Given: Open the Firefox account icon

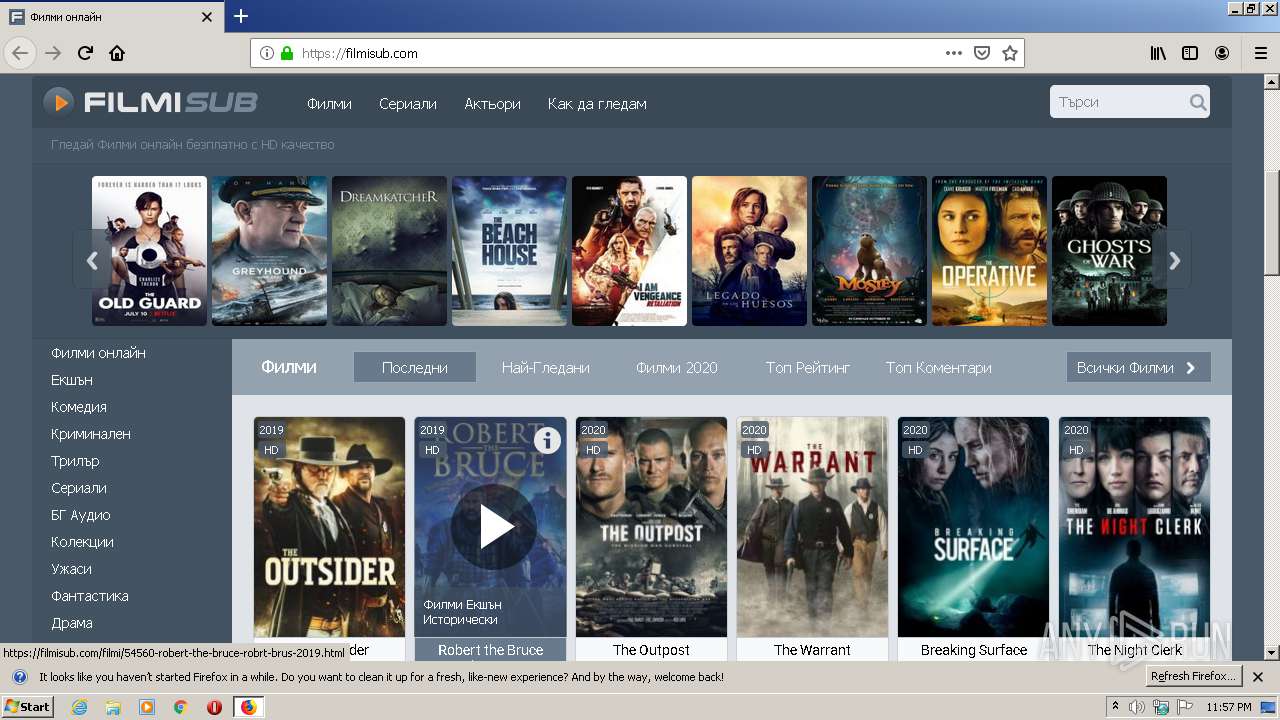Looking at the screenshot, I should pyautogui.click(x=1222, y=53).
